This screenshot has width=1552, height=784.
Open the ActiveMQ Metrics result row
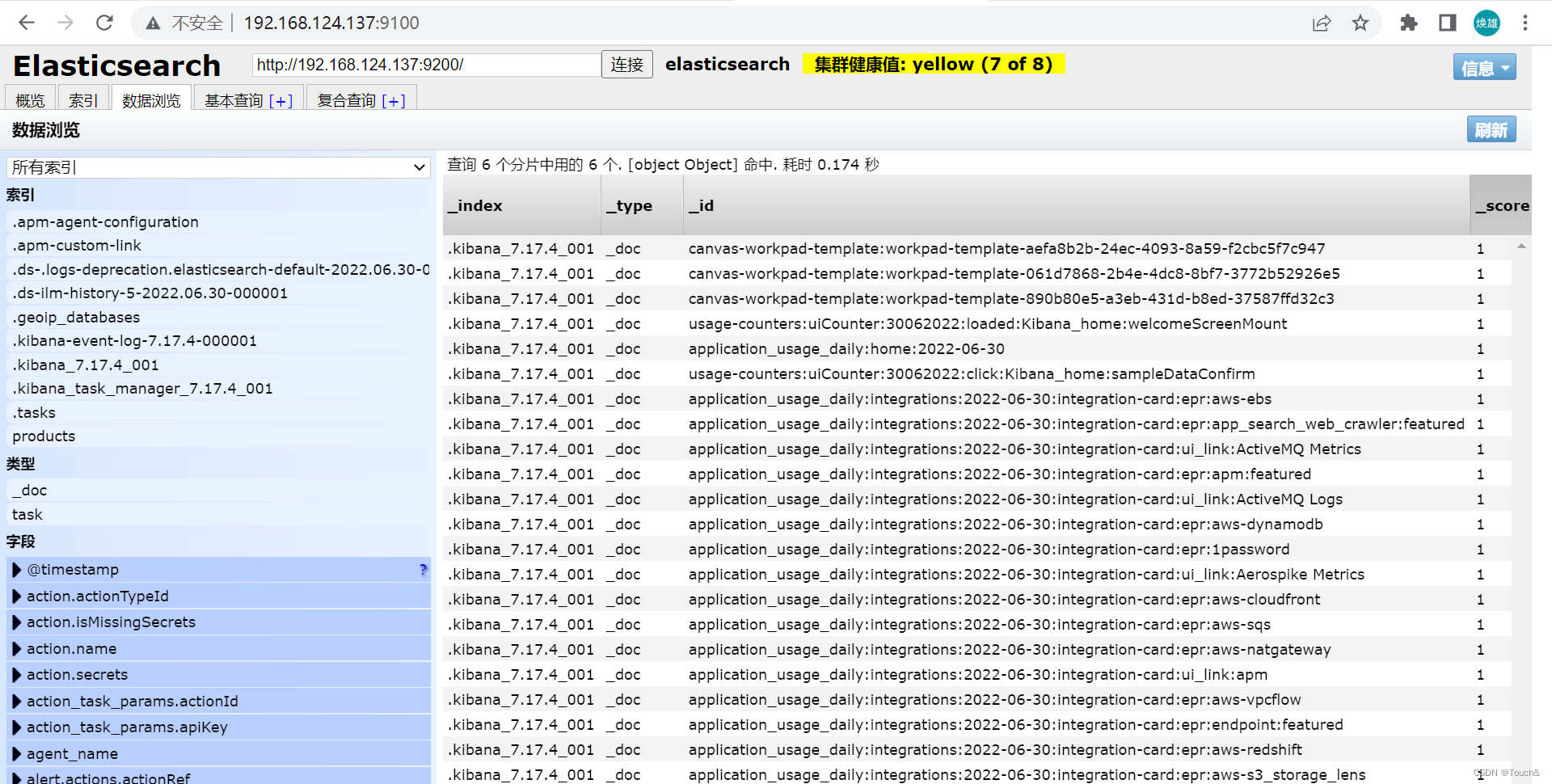[x=977, y=449]
